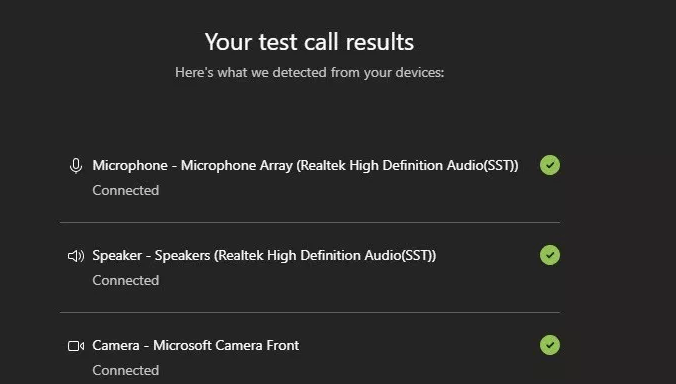Select the Microsoft Camera Front label
Screen dimensions: 676x384
pyautogui.click(x=226, y=345)
